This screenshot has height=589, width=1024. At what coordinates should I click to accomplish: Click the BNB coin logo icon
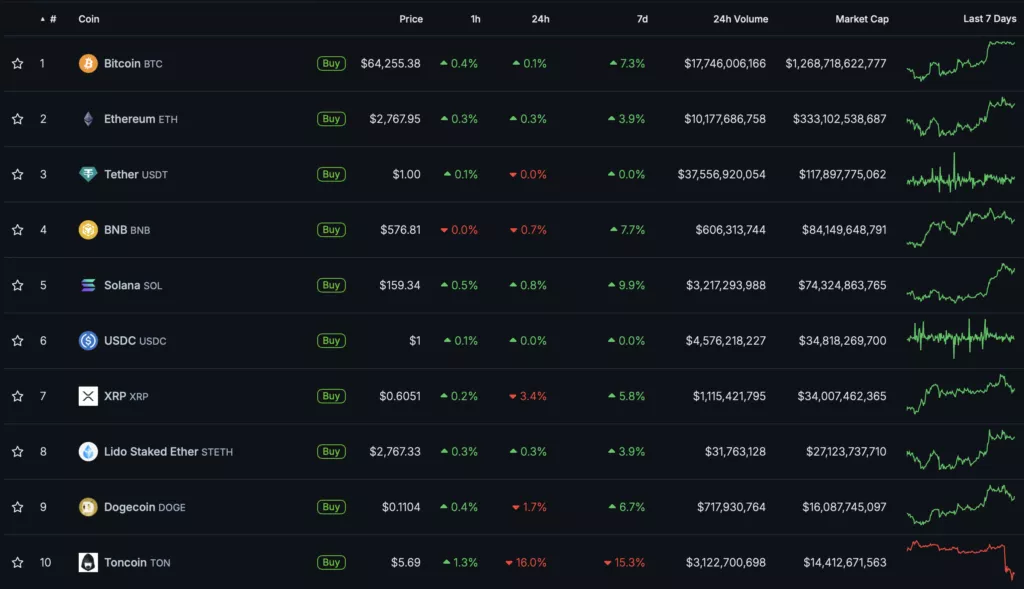point(88,230)
